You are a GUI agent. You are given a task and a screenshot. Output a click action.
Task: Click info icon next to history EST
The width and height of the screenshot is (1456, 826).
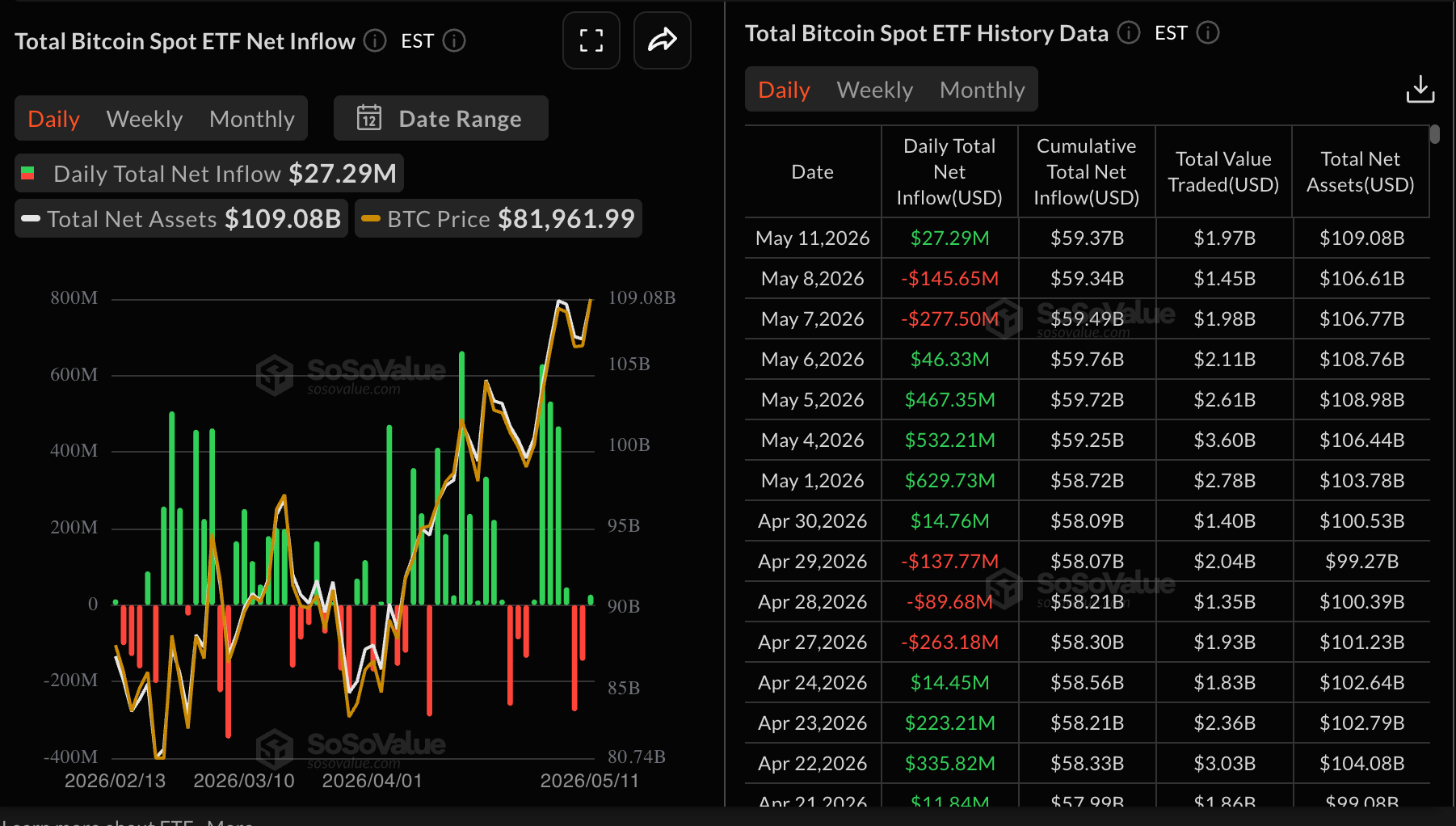pos(1207,32)
